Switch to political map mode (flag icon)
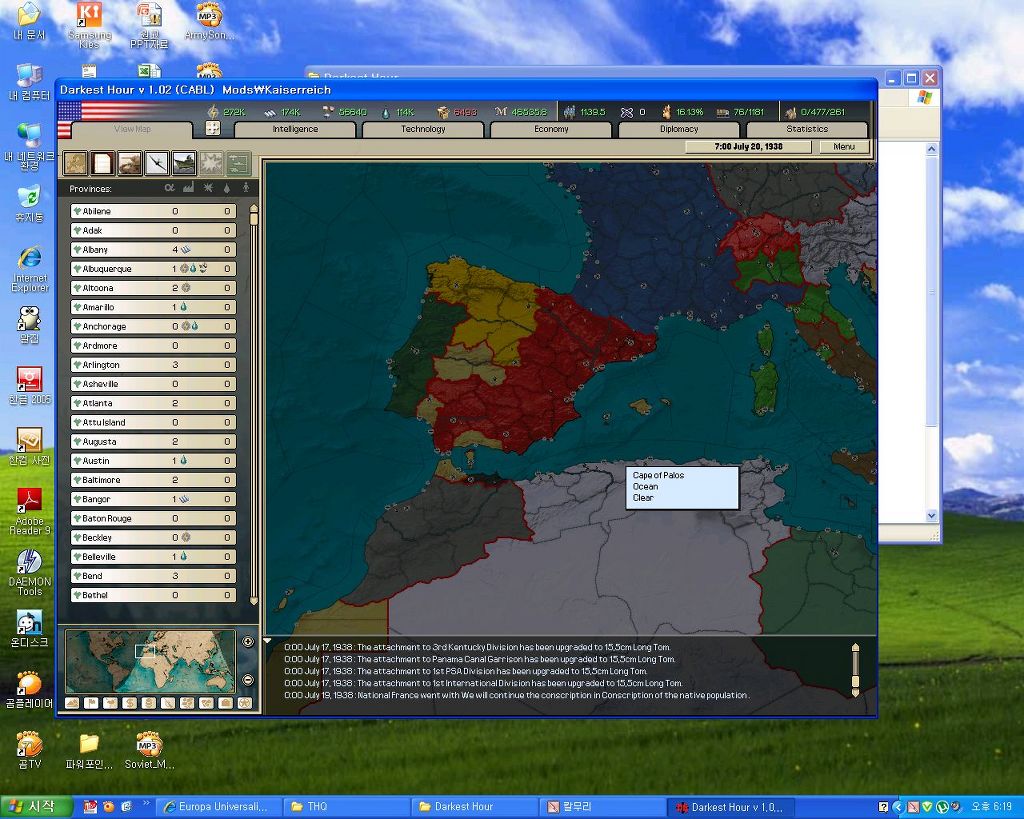 tap(91, 703)
